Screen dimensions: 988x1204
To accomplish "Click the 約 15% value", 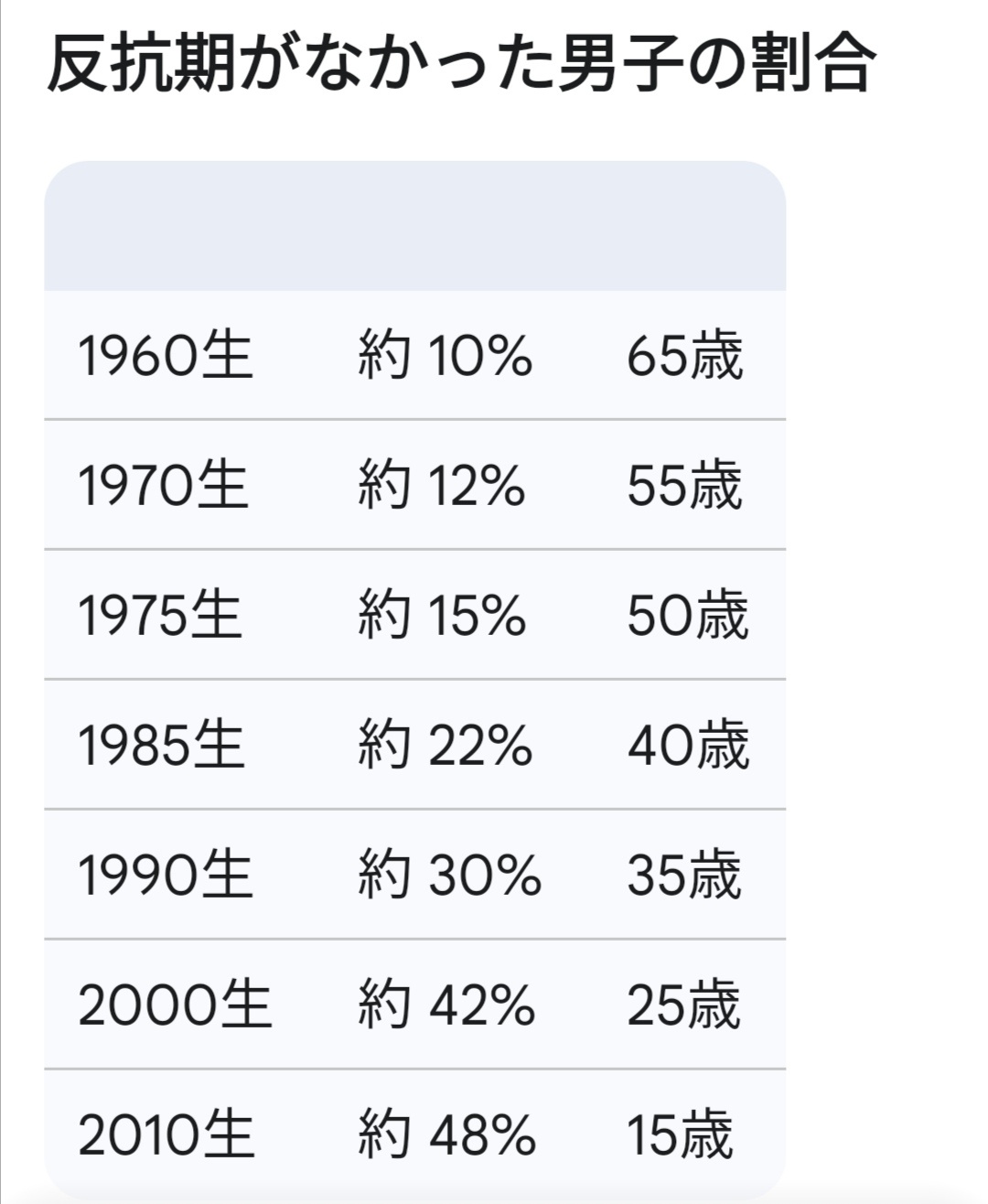I will click(442, 615).
